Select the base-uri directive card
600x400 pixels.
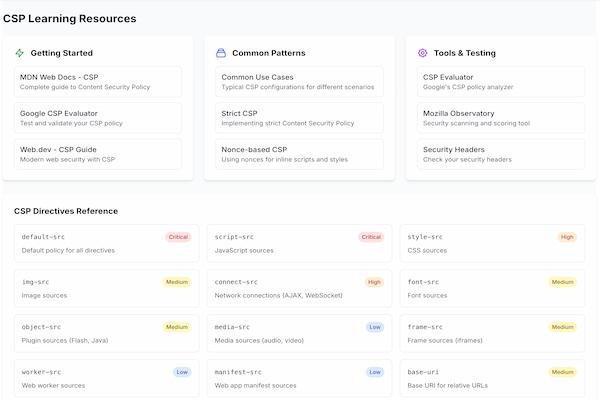tap(492, 378)
